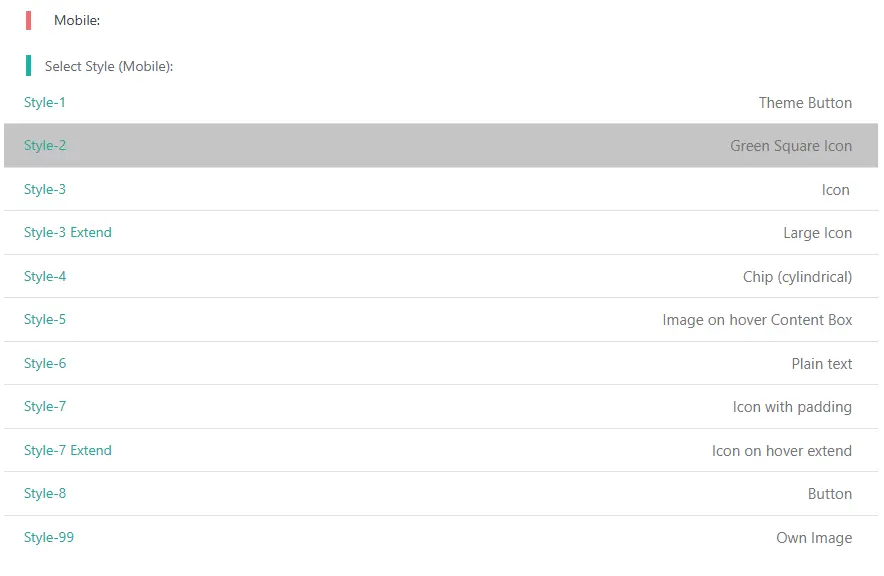The width and height of the screenshot is (884, 576).
Task: Click the "Green Square Icon" label
Action: coord(791,146)
